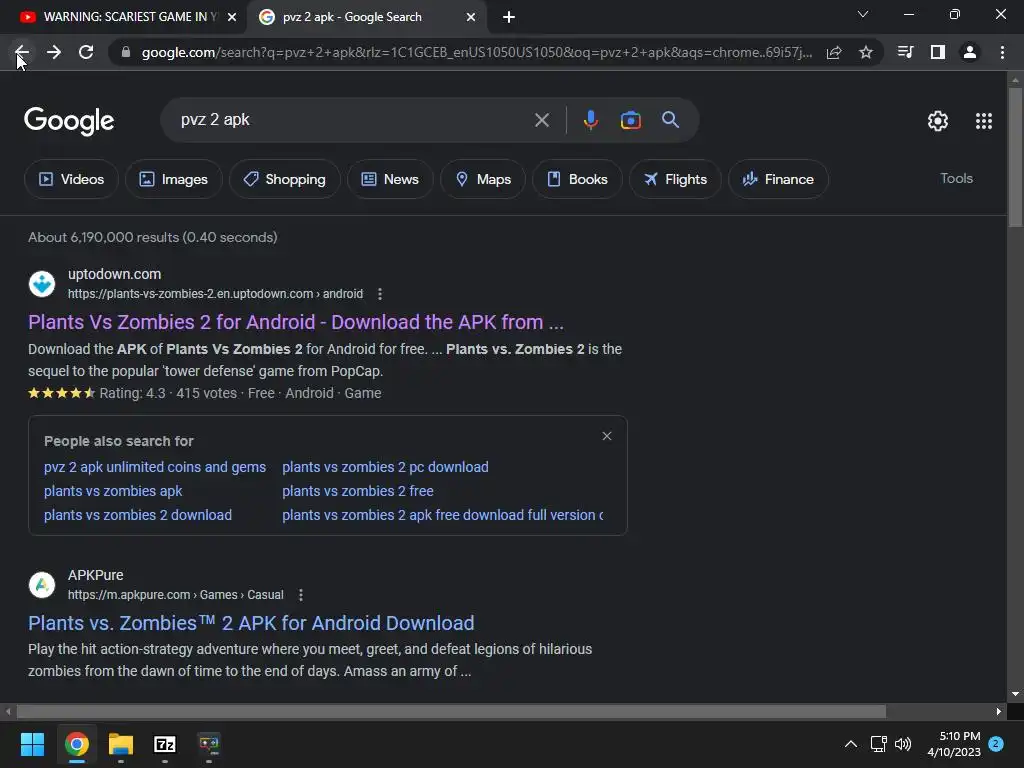Close the YouTube WARNING tab
The height and width of the screenshot is (768, 1024).
[231, 18]
